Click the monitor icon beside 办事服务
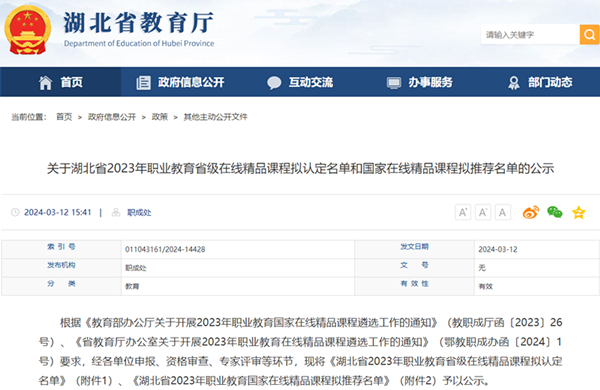Screen dimensions: 600x390 point(394,83)
